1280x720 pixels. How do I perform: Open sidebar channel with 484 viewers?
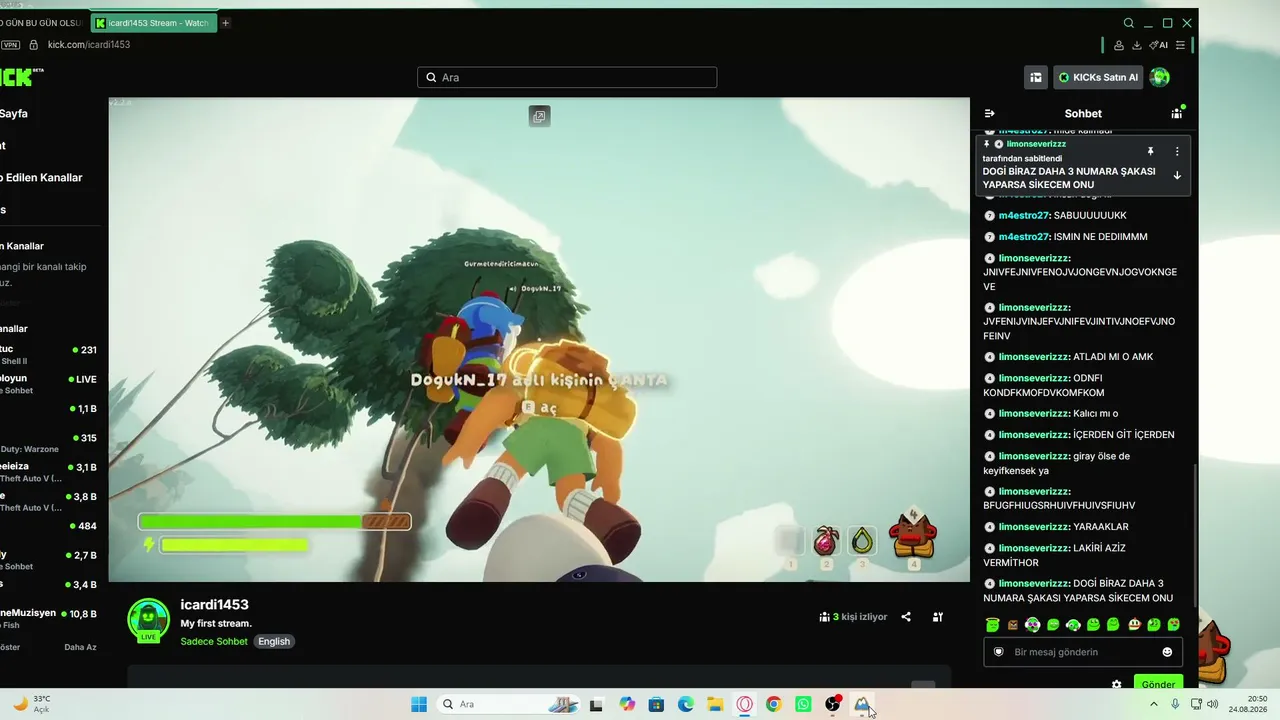tap(50, 526)
